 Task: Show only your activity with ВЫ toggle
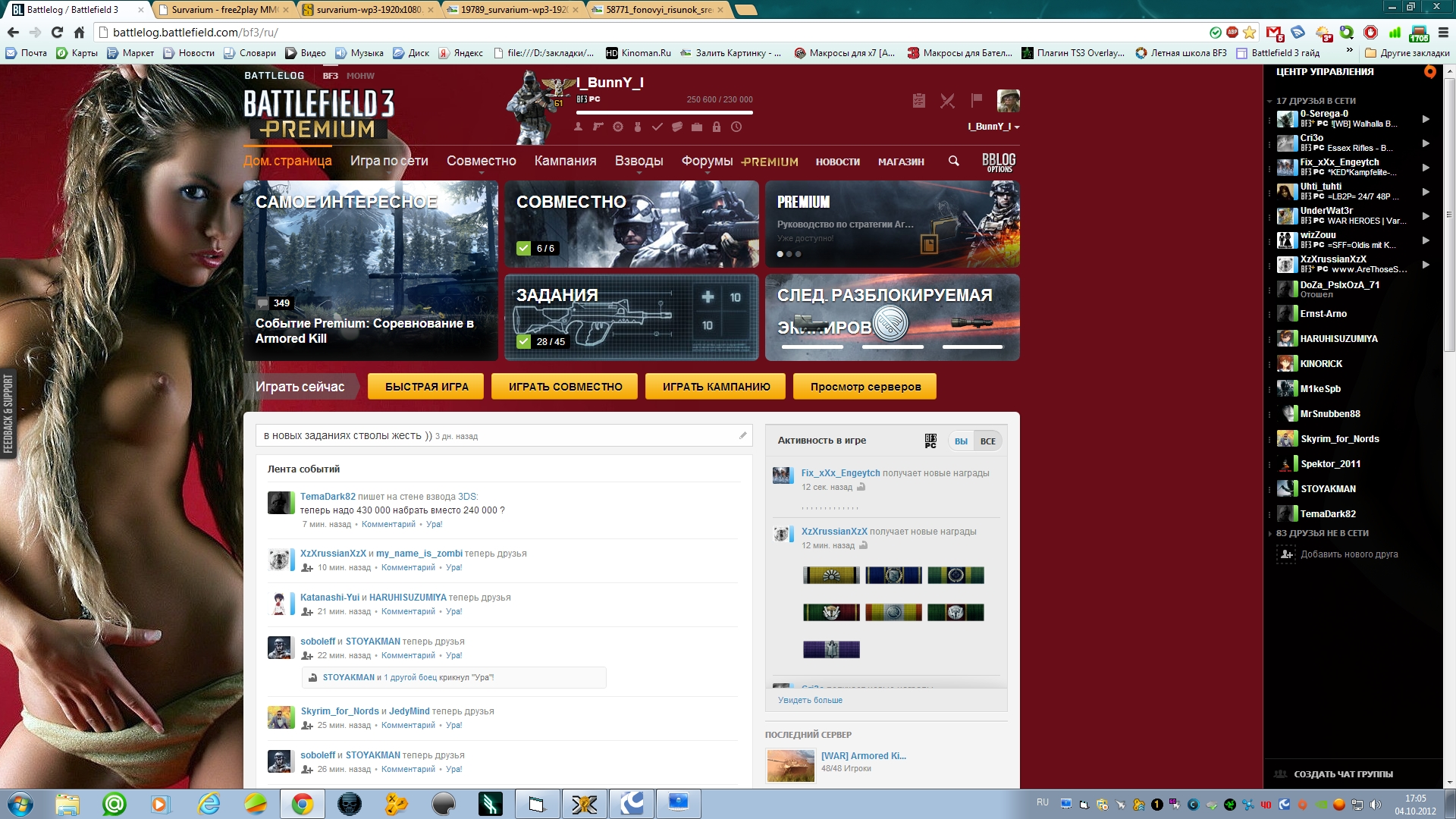click(x=961, y=441)
